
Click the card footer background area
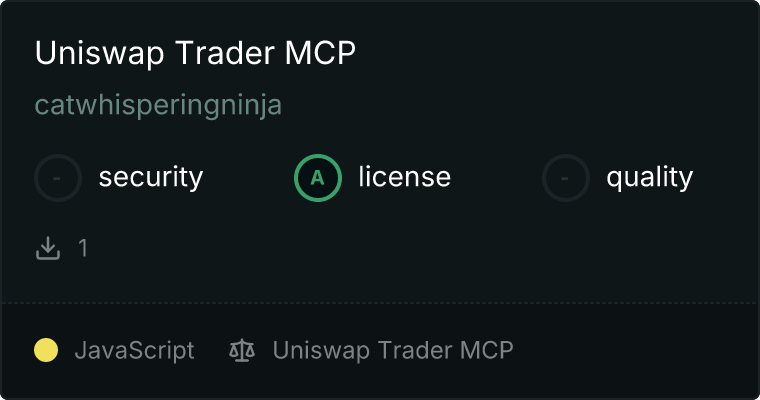630,351
